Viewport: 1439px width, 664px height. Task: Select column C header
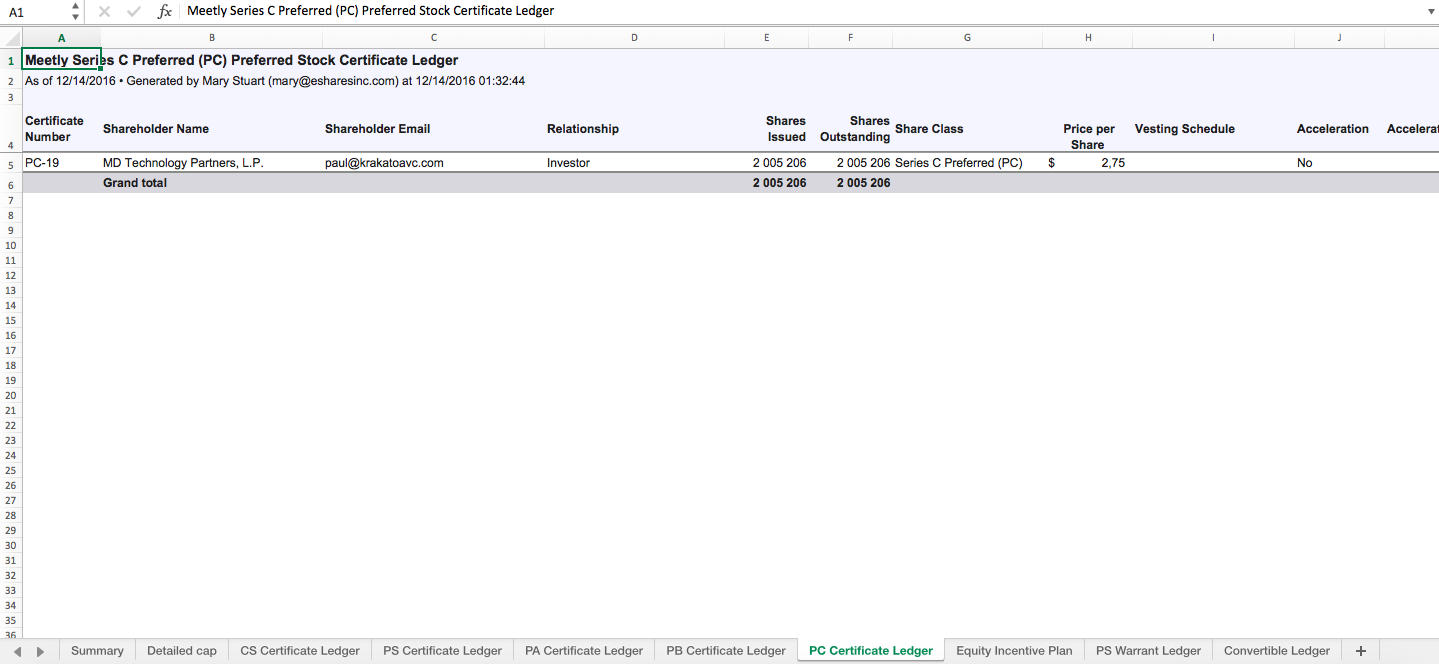pos(434,38)
